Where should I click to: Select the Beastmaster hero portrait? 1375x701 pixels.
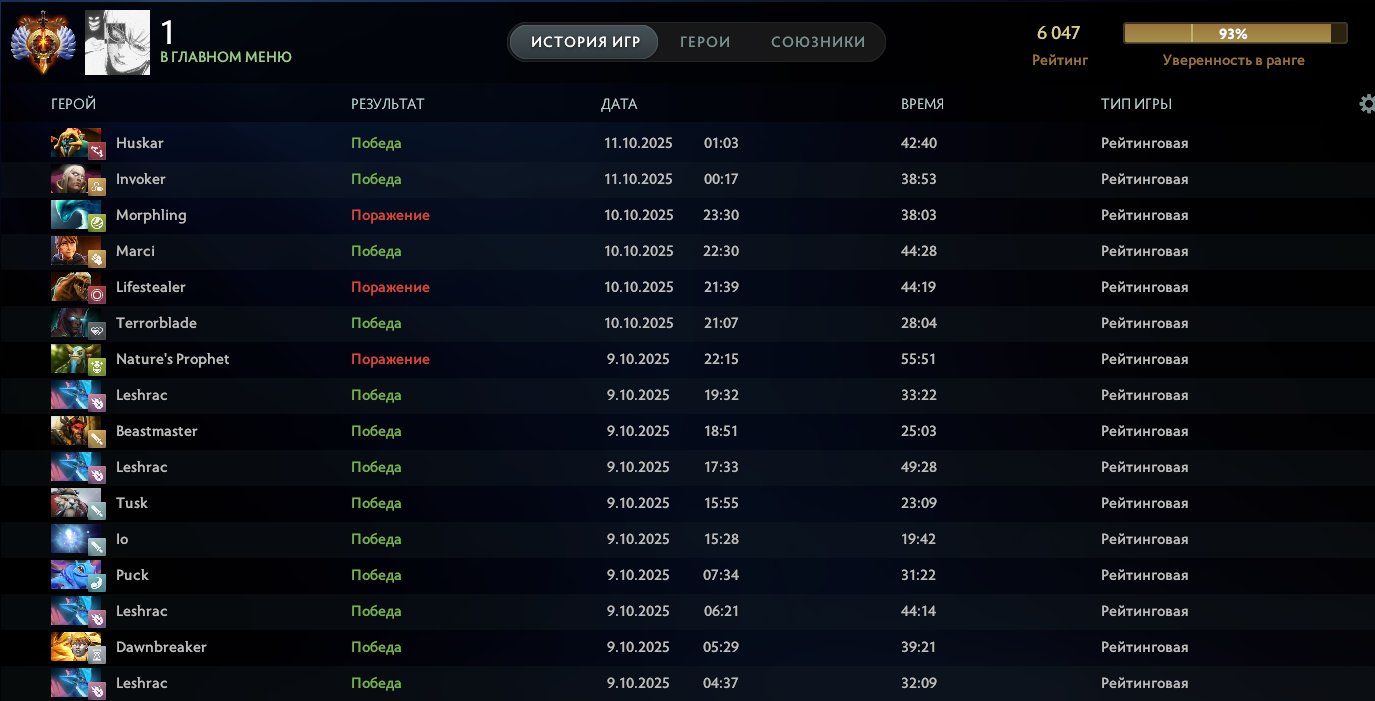click(77, 431)
